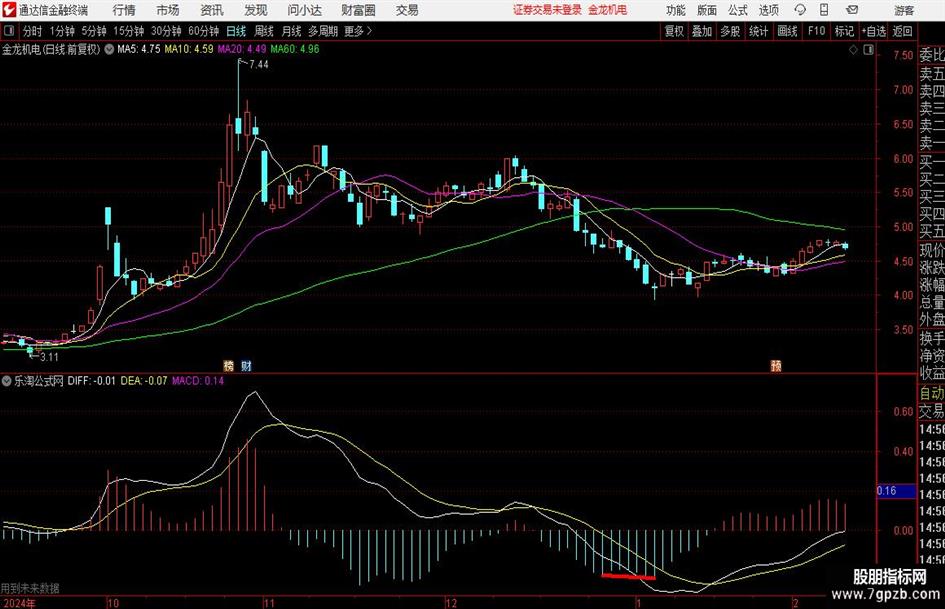Switch to 30分钟 period
945x609 pixels.
(x=166, y=31)
